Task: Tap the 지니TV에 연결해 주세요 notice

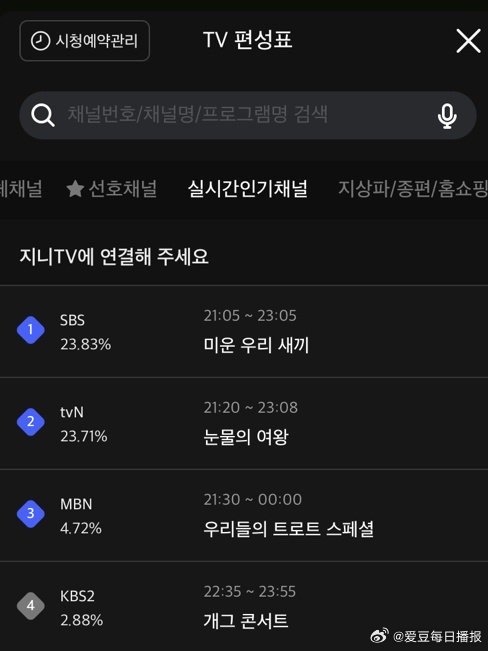Action: pos(114,257)
